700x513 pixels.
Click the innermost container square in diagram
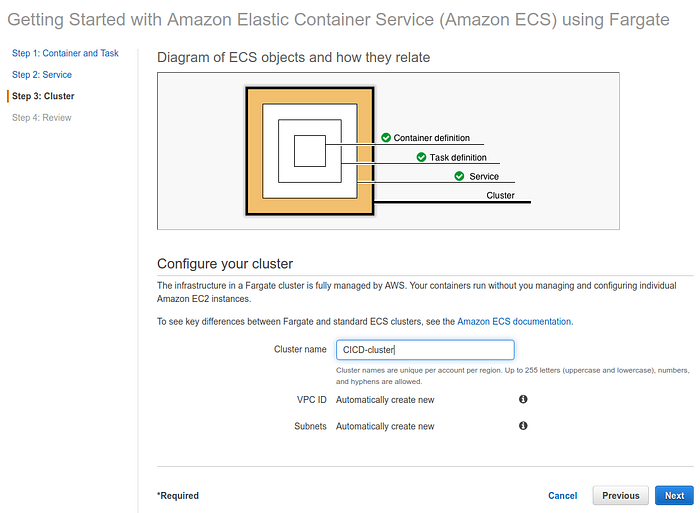309,151
